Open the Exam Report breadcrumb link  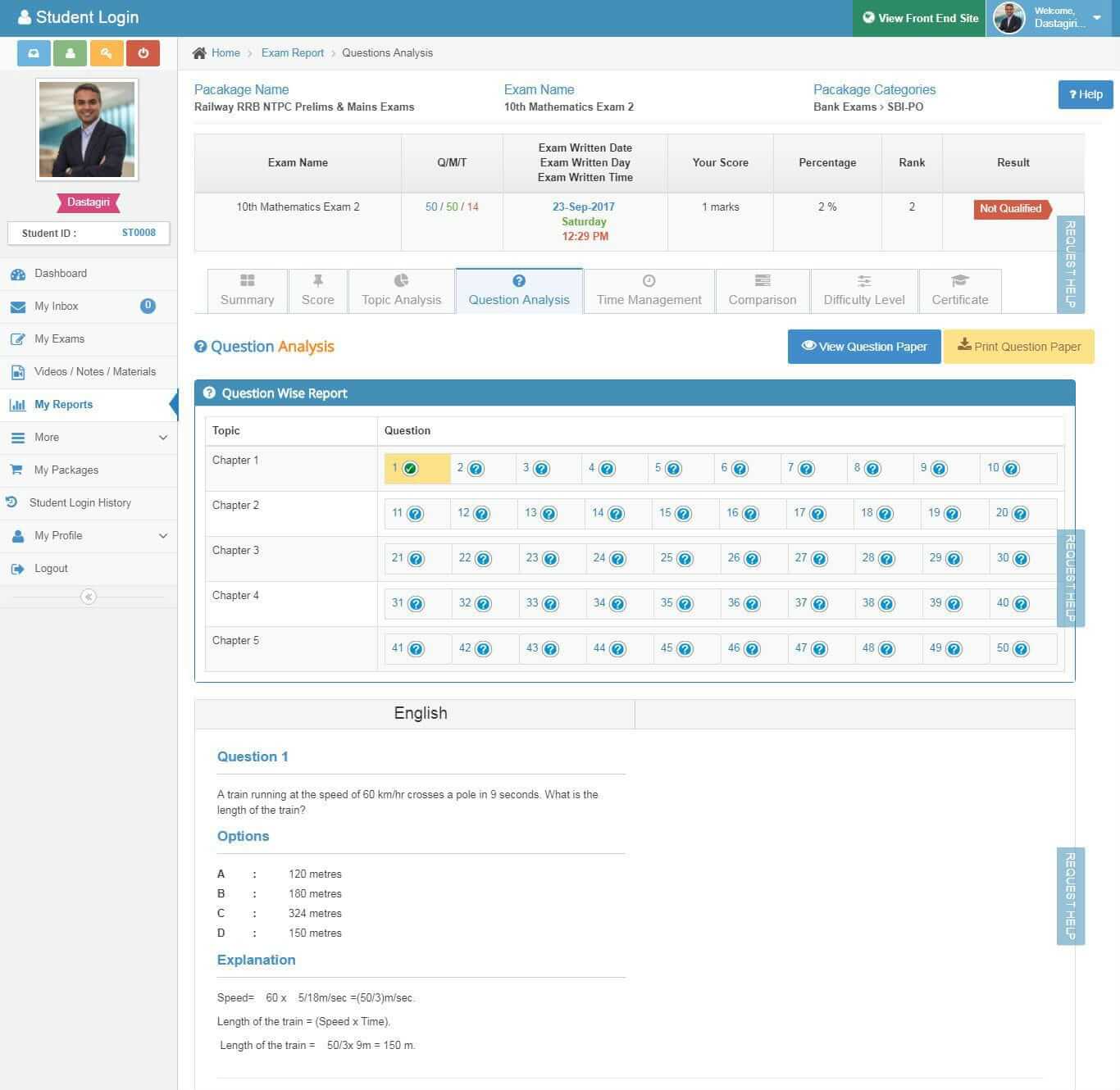(x=292, y=53)
